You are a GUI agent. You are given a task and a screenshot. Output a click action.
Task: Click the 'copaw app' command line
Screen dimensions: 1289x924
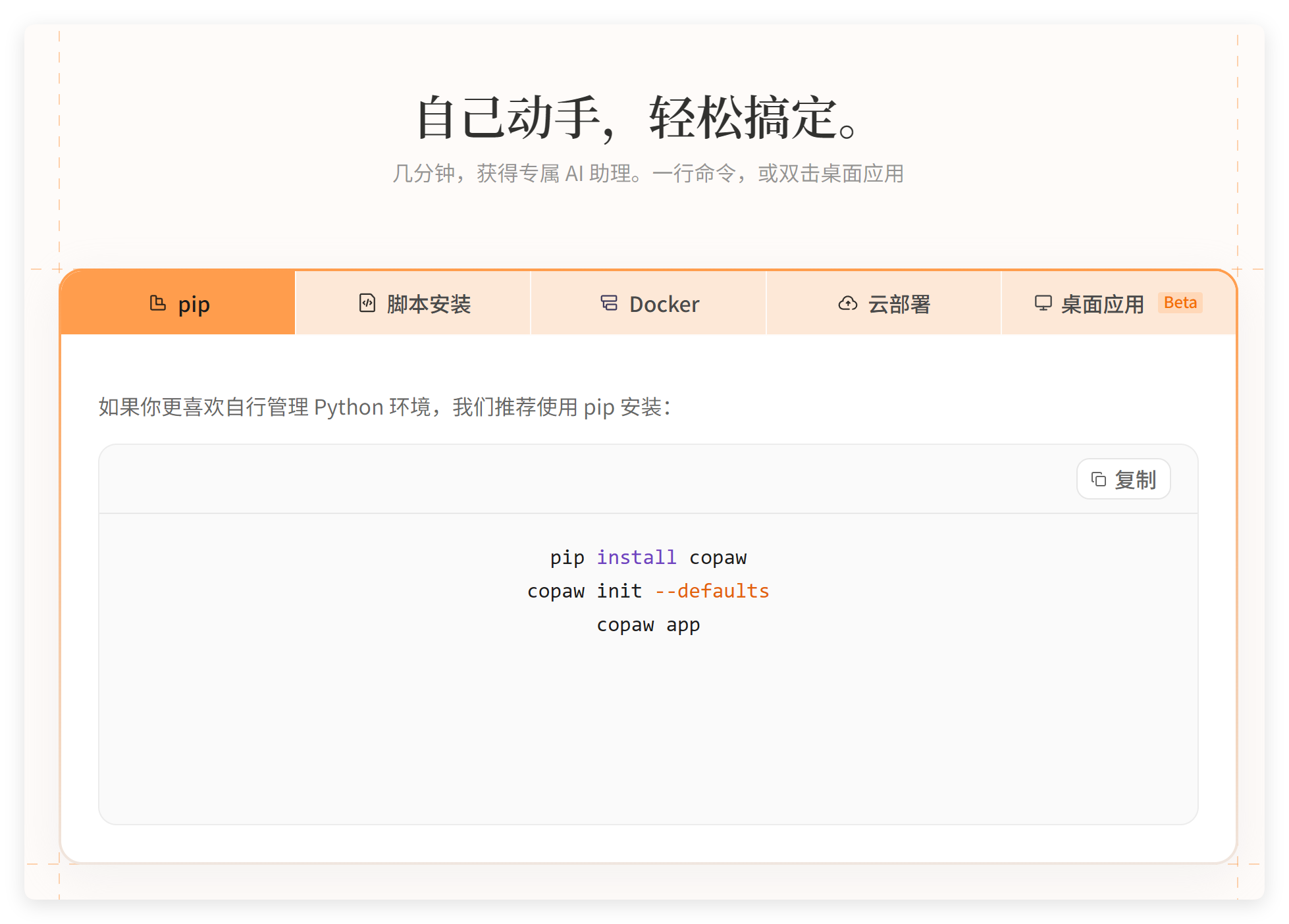point(648,625)
